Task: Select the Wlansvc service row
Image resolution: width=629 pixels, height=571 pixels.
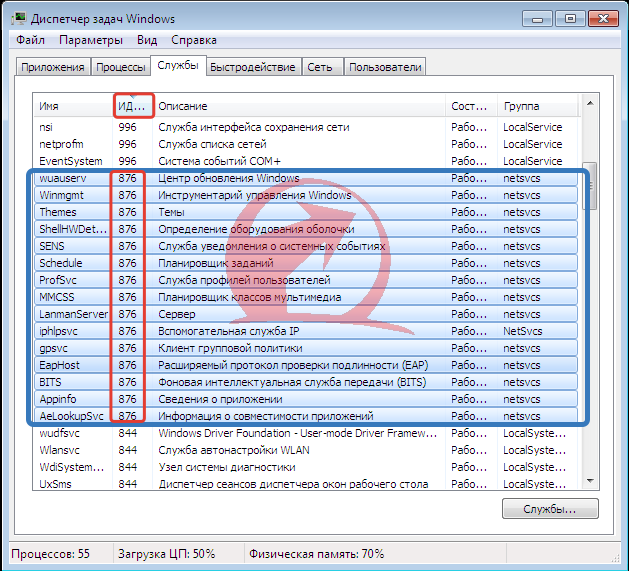Action: (306, 450)
